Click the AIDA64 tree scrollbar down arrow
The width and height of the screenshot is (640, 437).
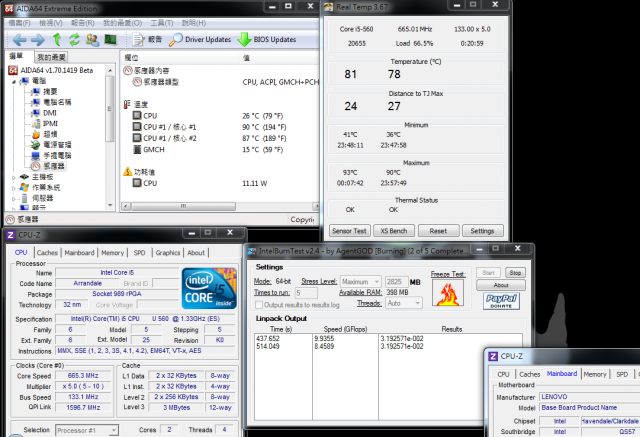pyautogui.click(x=109, y=205)
